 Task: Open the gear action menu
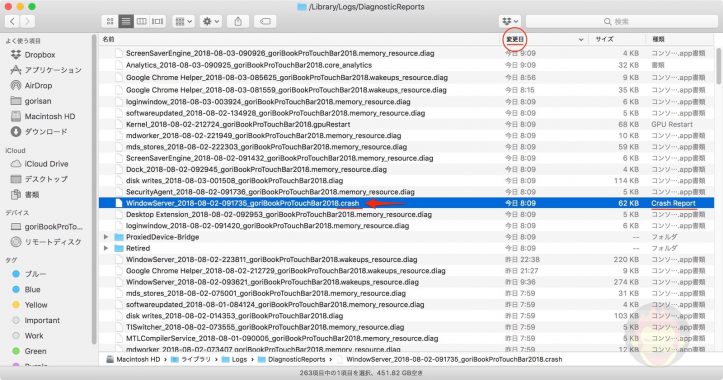211,21
